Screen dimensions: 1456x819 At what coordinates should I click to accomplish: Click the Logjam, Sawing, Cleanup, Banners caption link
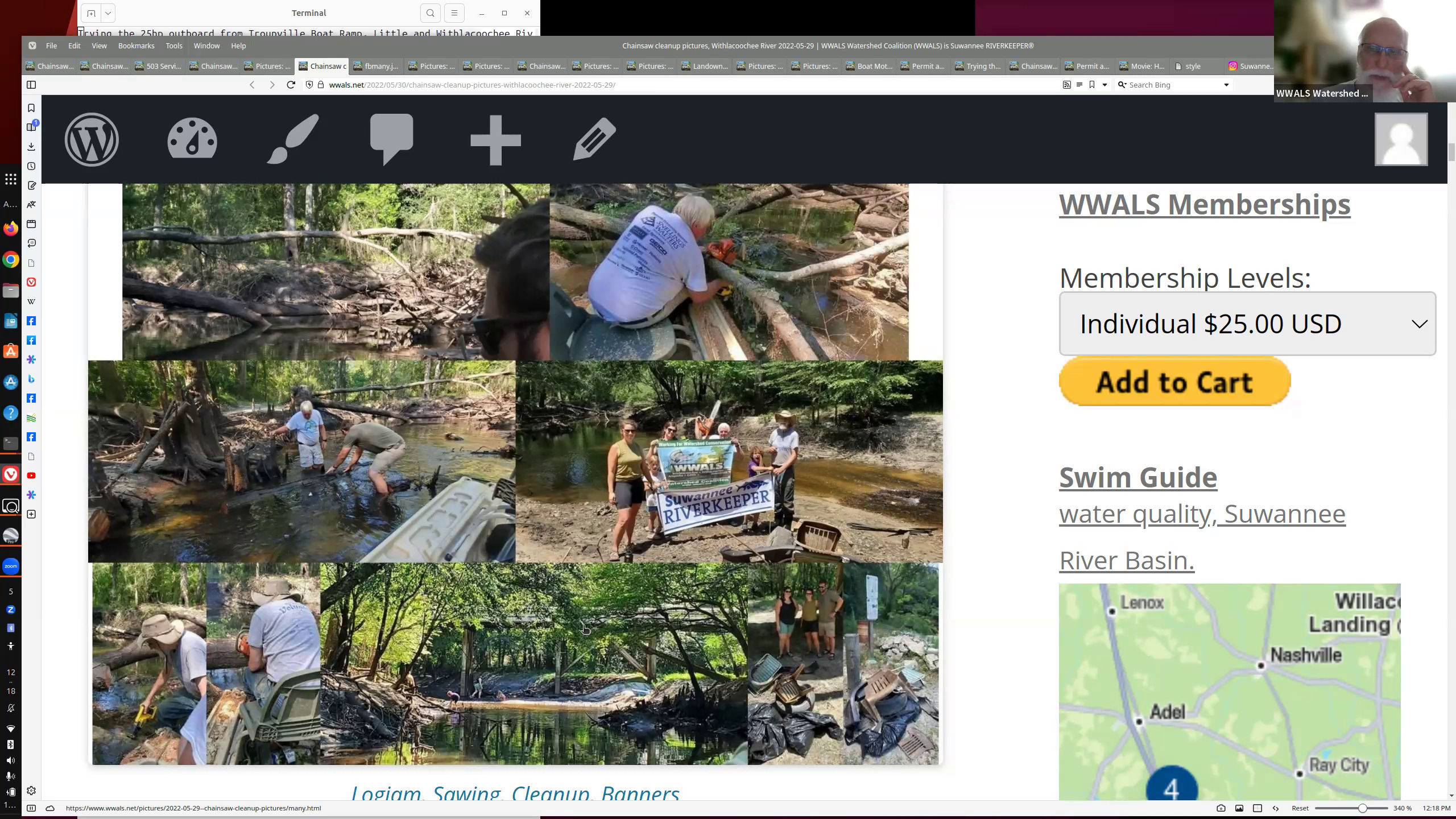click(515, 793)
